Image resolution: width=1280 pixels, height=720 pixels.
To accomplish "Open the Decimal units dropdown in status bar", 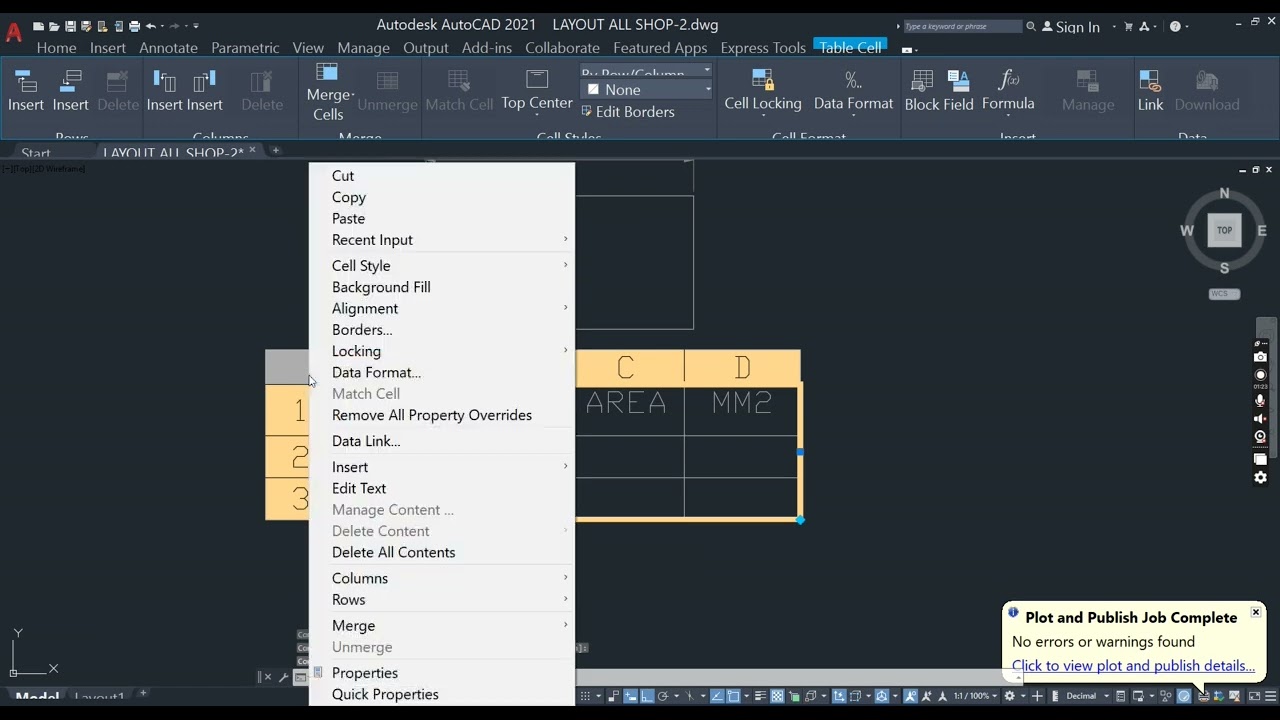I will [x=1087, y=695].
